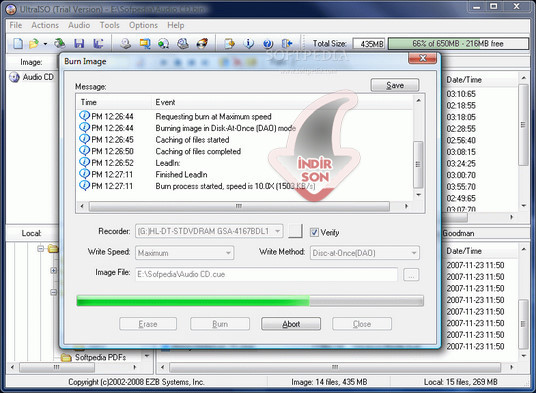Click the Save messages button

point(395,85)
